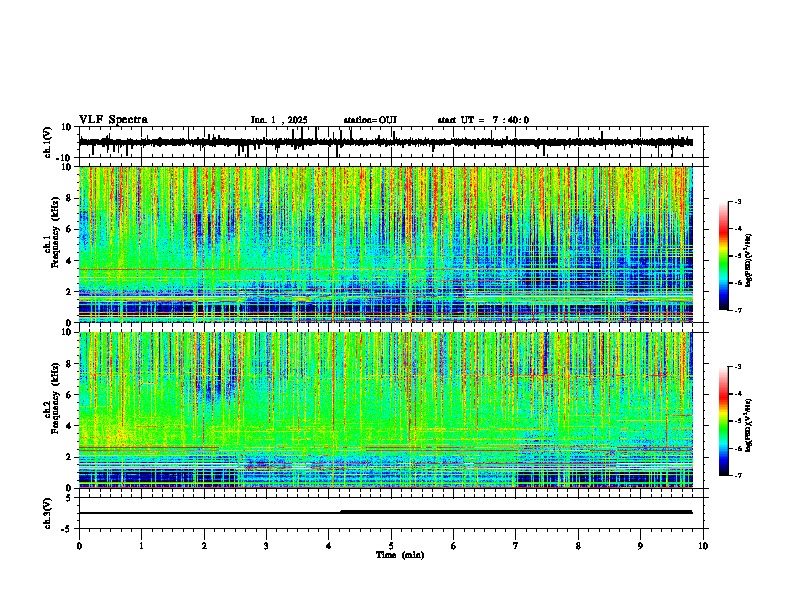Click time axis tick label "8"
The image size is (792, 612).
click(578, 546)
